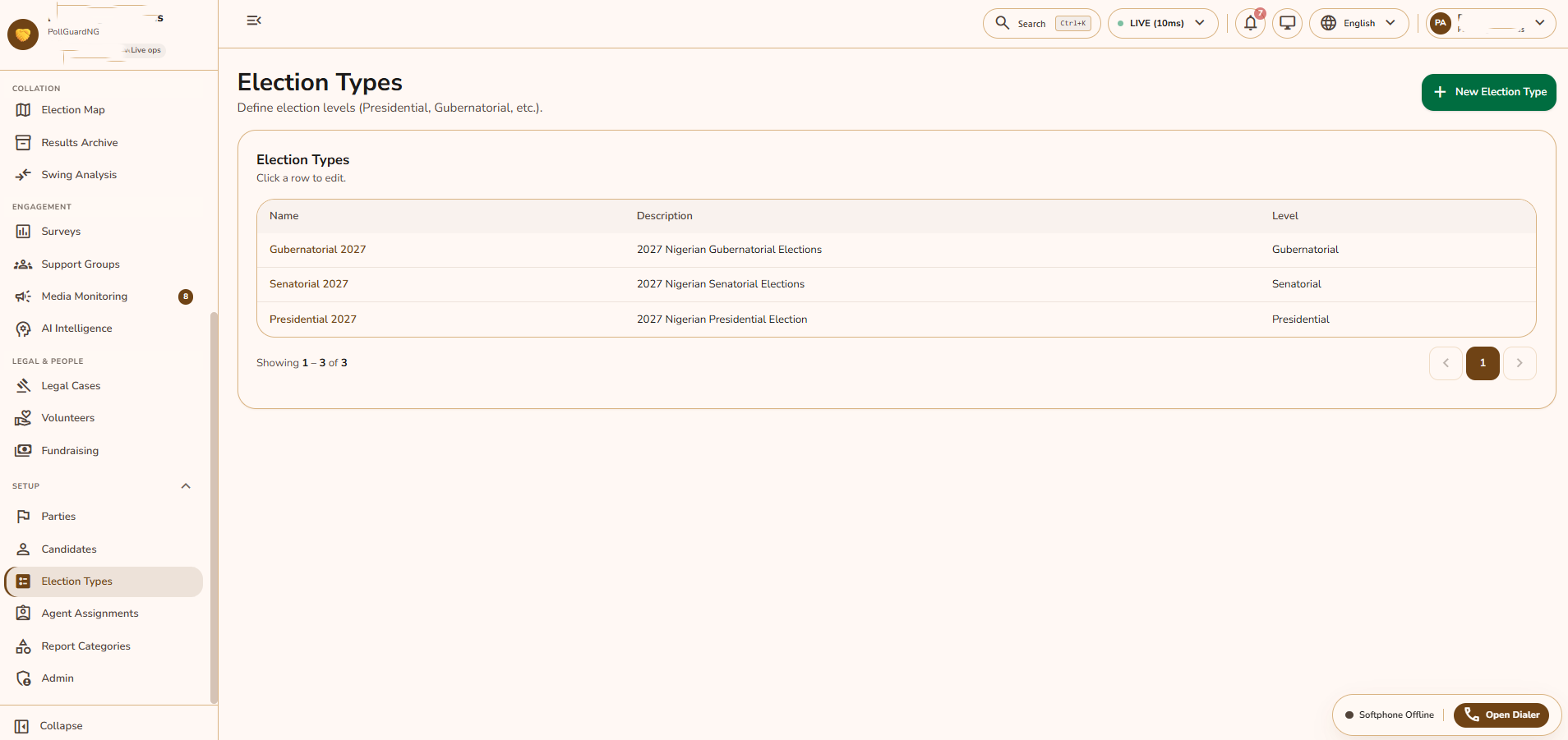Image resolution: width=1568 pixels, height=740 pixels.
Task: Go to Admin page
Action: pyautogui.click(x=104, y=678)
